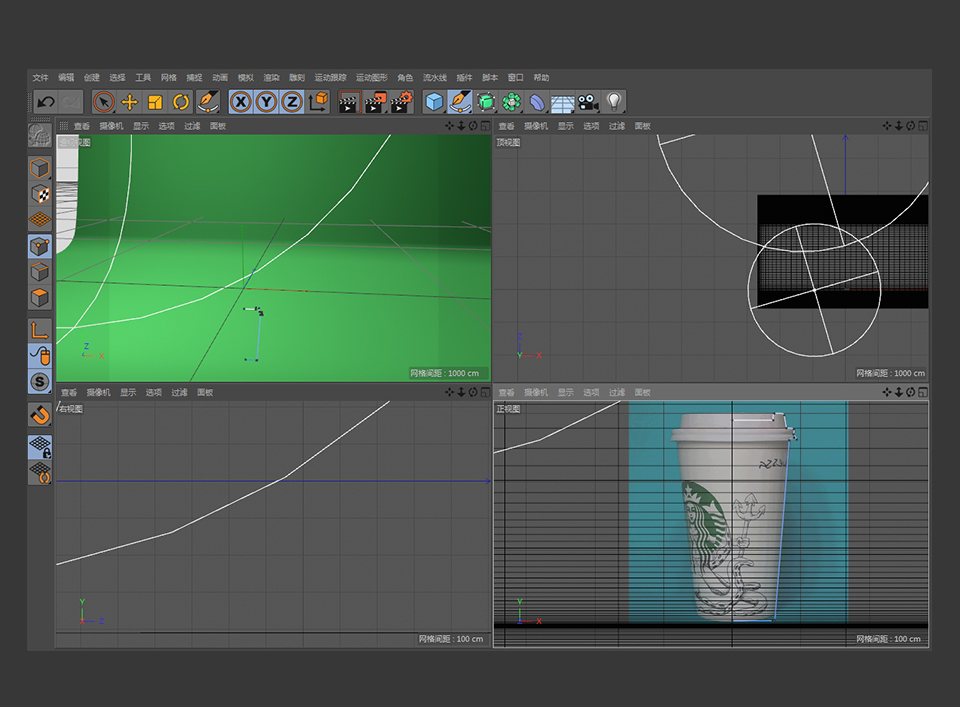Screen dimensions: 960x707
Task: Switch to Points mode in sidebar
Action: click(40, 246)
